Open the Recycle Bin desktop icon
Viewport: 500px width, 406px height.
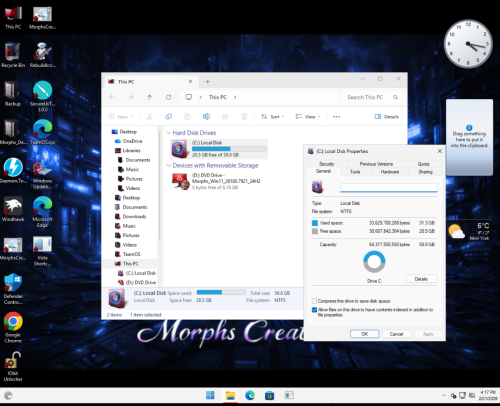(x=13, y=55)
